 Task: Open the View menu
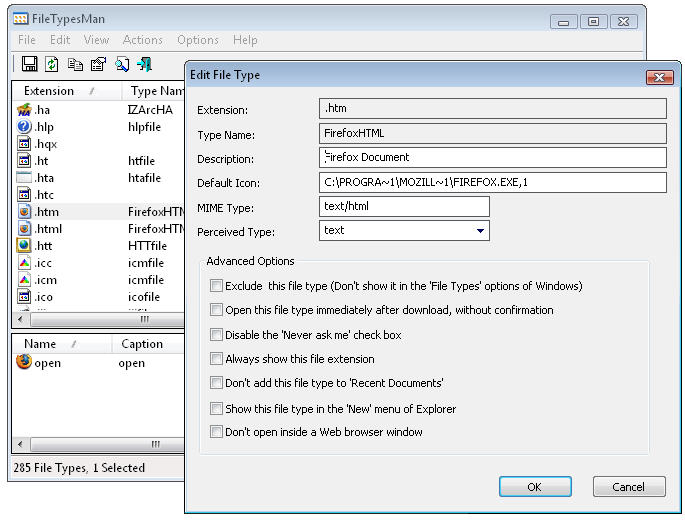click(96, 40)
